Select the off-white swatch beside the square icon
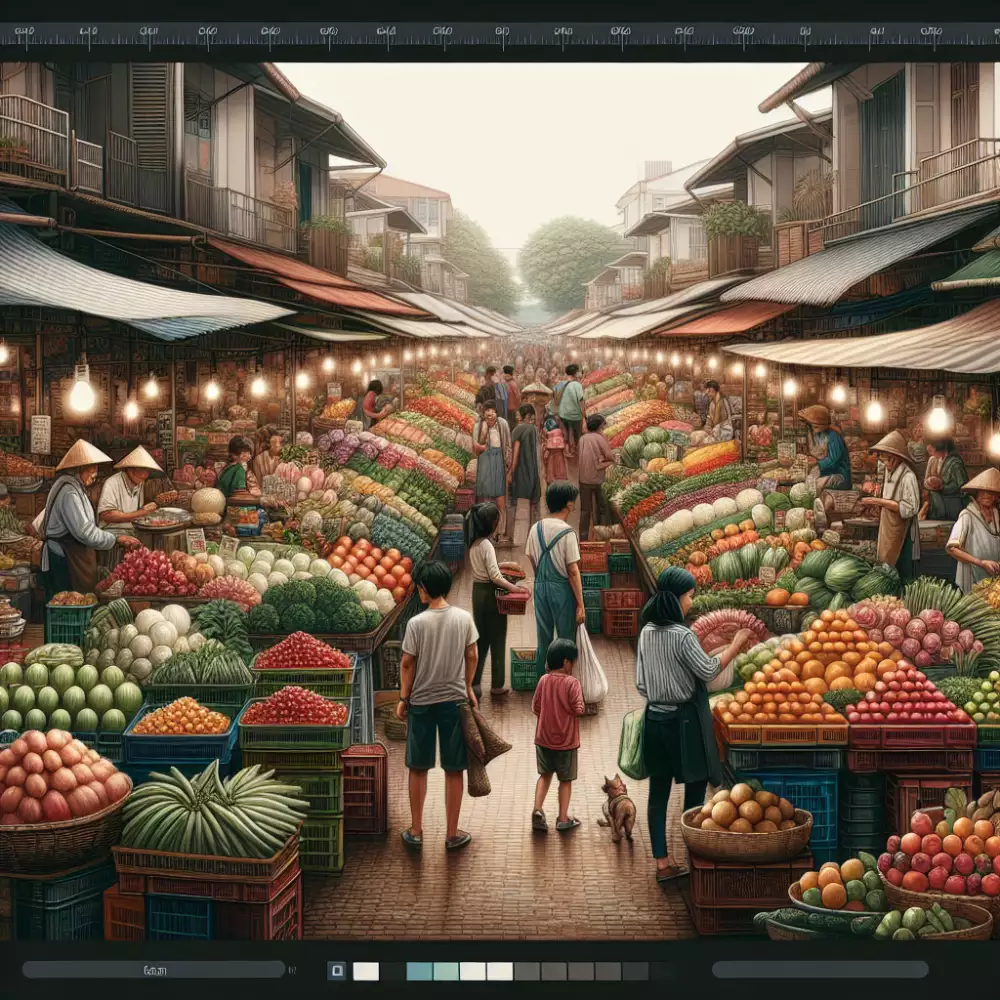The width and height of the screenshot is (1000, 1000). (x=366, y=971)
